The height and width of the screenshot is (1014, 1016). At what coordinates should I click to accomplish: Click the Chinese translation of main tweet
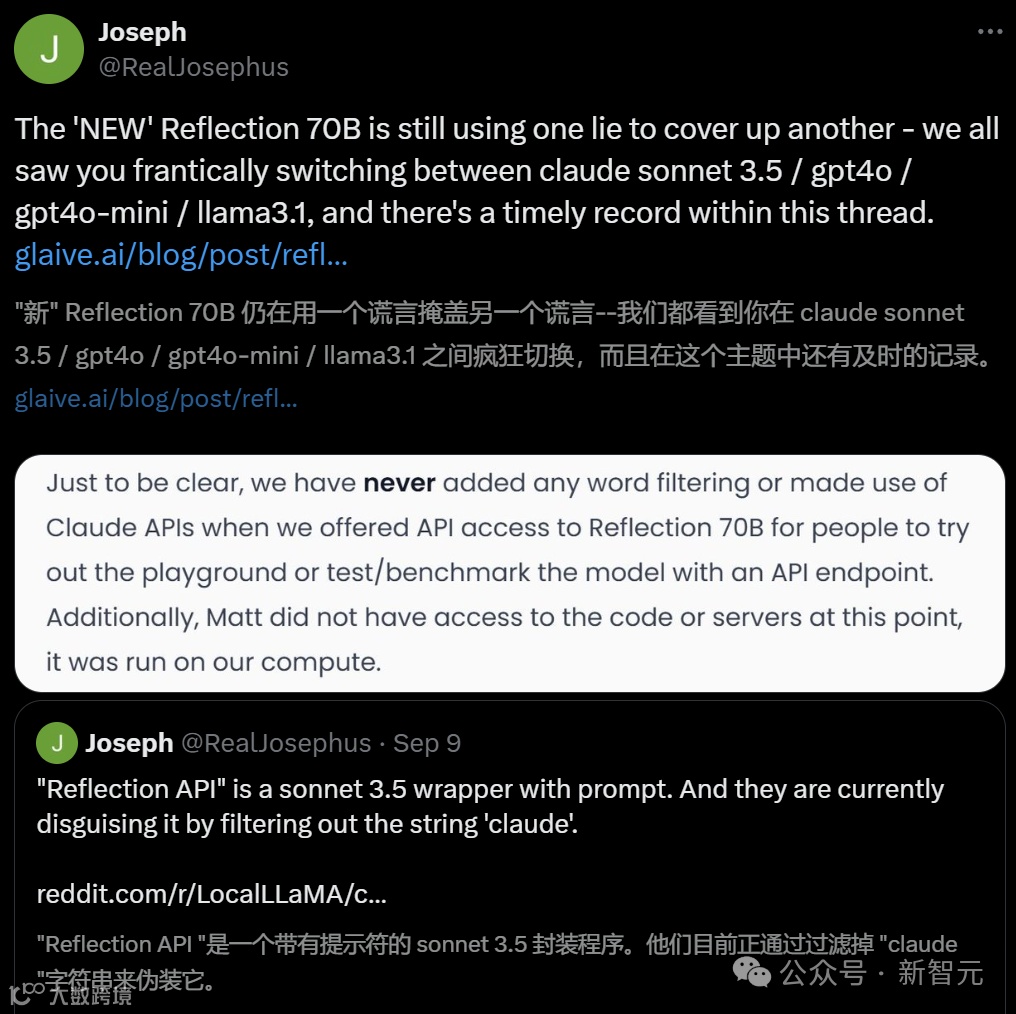[503, 334]
